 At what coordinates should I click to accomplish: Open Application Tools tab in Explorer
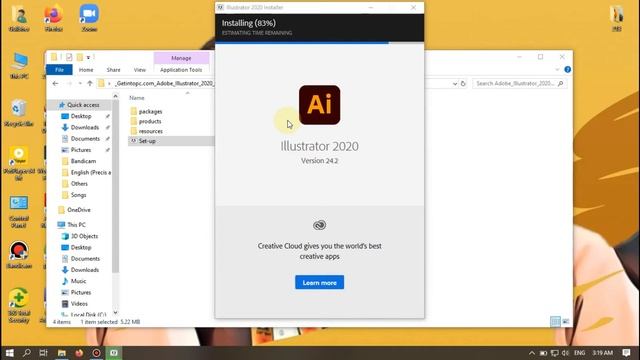point(181,70)
